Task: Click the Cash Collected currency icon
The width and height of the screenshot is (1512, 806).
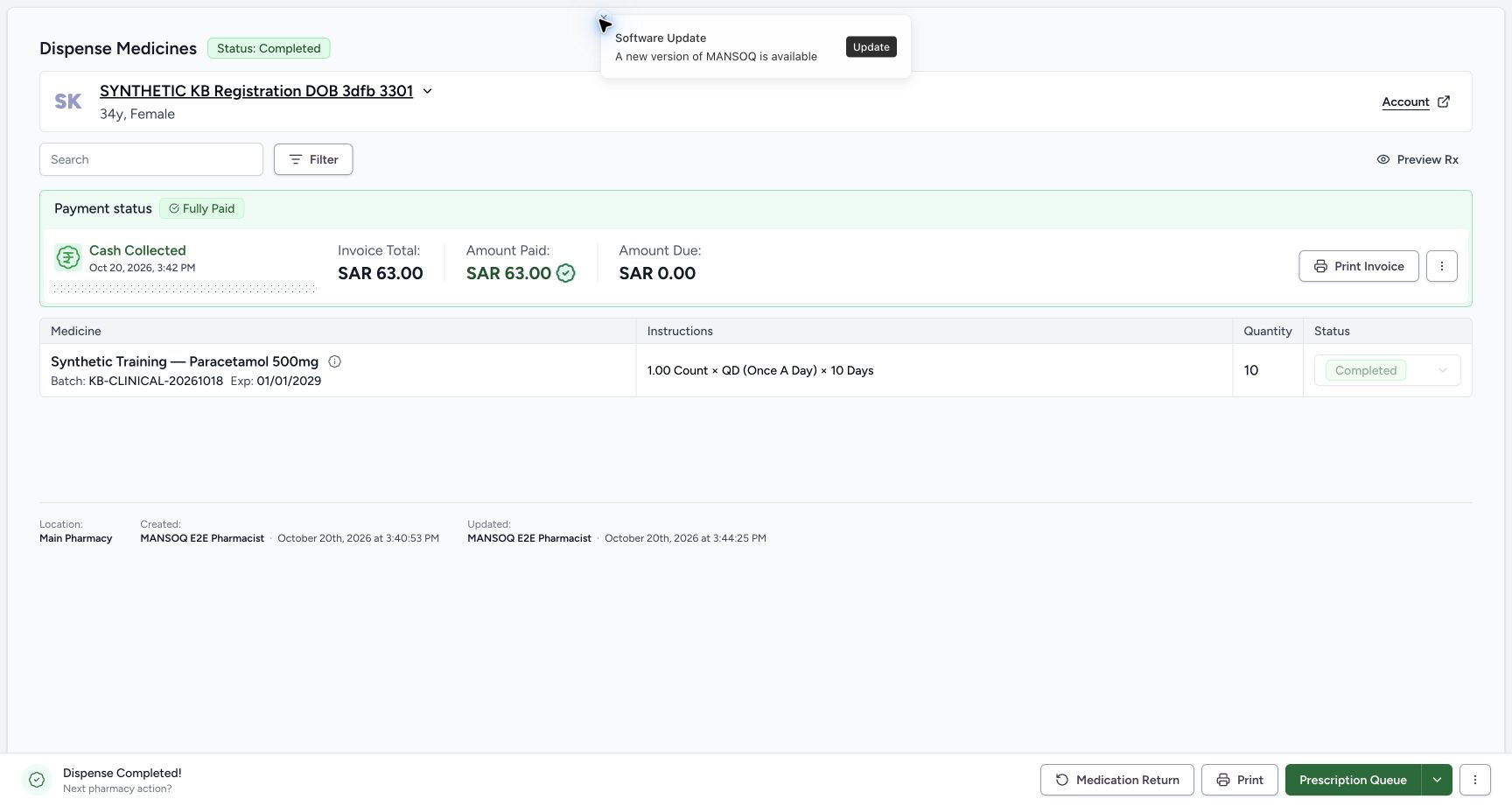Action: pyautogui.click(x=68, y=257)
